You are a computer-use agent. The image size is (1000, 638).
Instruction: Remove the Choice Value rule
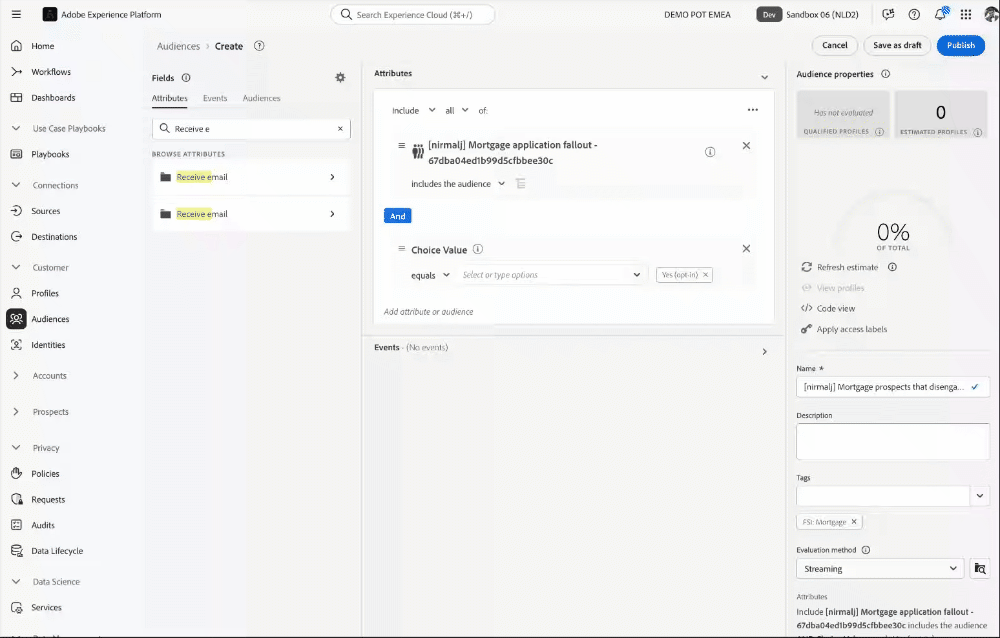pos(746,249)
